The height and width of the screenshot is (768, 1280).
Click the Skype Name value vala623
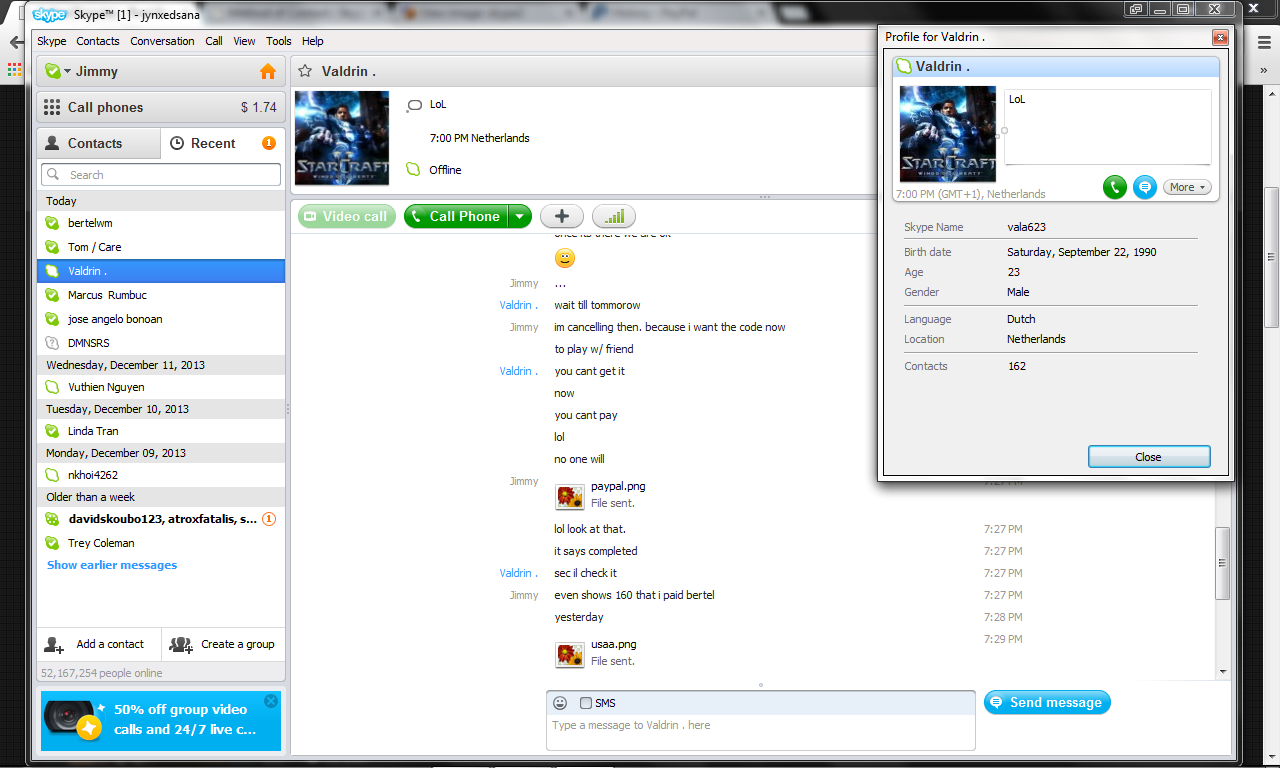click(1026, 227)
